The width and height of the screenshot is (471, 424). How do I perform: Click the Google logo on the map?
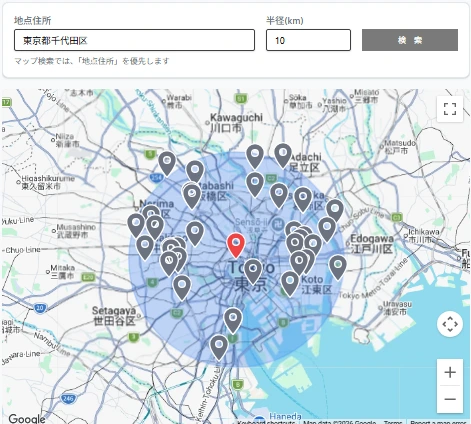27,419
